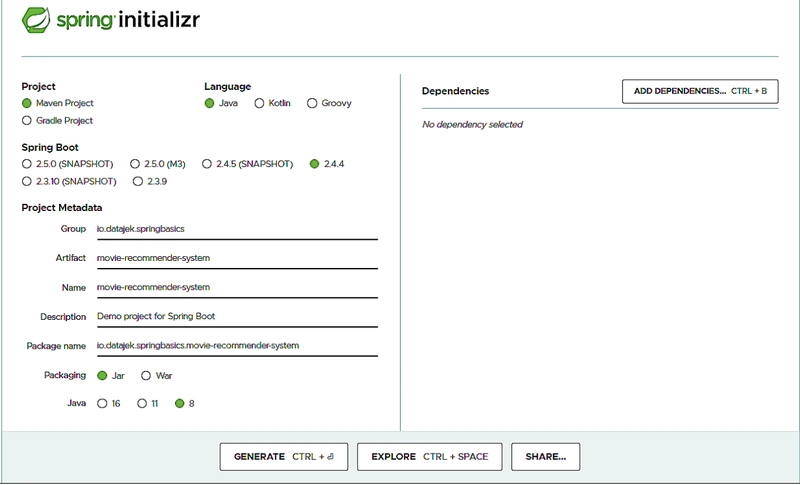Select Gradle Project option
Viewport: 800px width, 485px height.
pos(27,121)
